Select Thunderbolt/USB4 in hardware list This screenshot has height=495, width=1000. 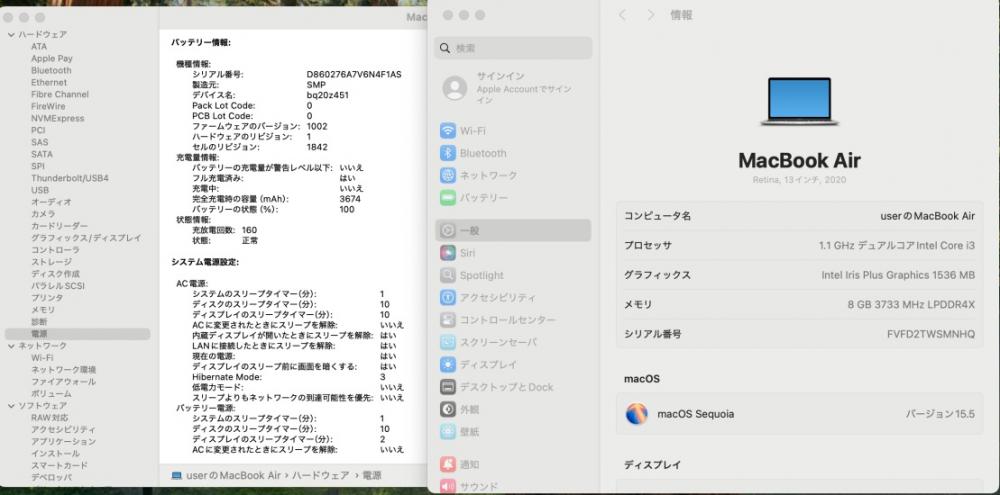[70, 178]
